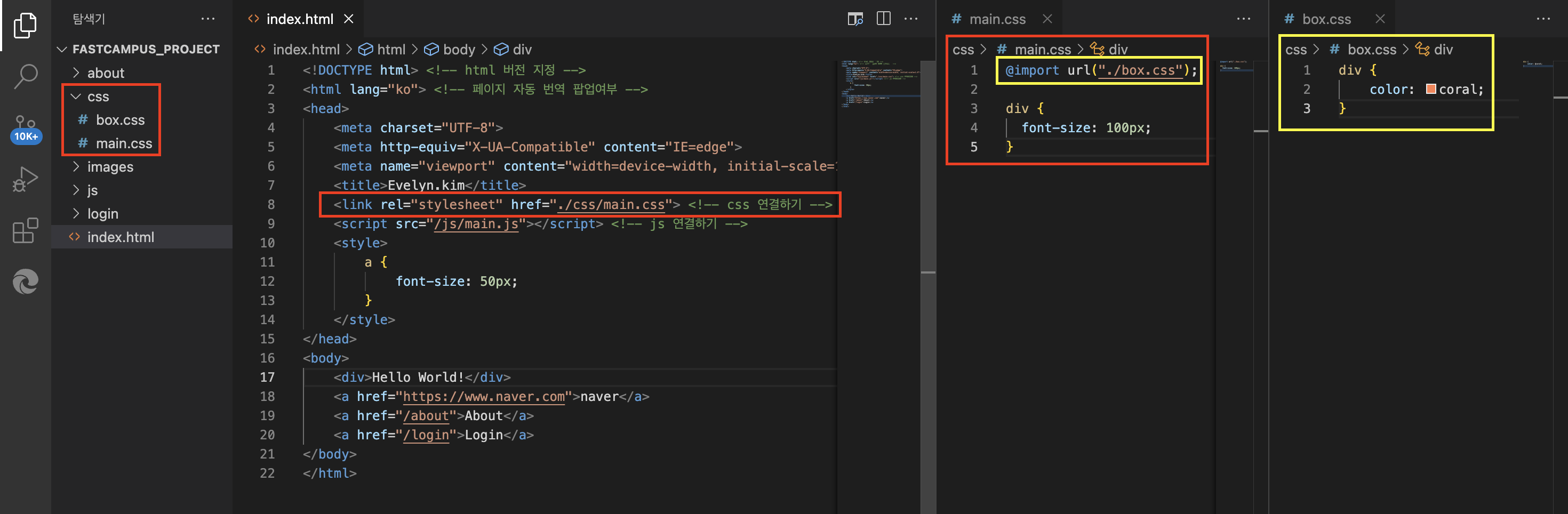Close the box.css tab
1568x514 pixels.
[x=1380, y=19]
